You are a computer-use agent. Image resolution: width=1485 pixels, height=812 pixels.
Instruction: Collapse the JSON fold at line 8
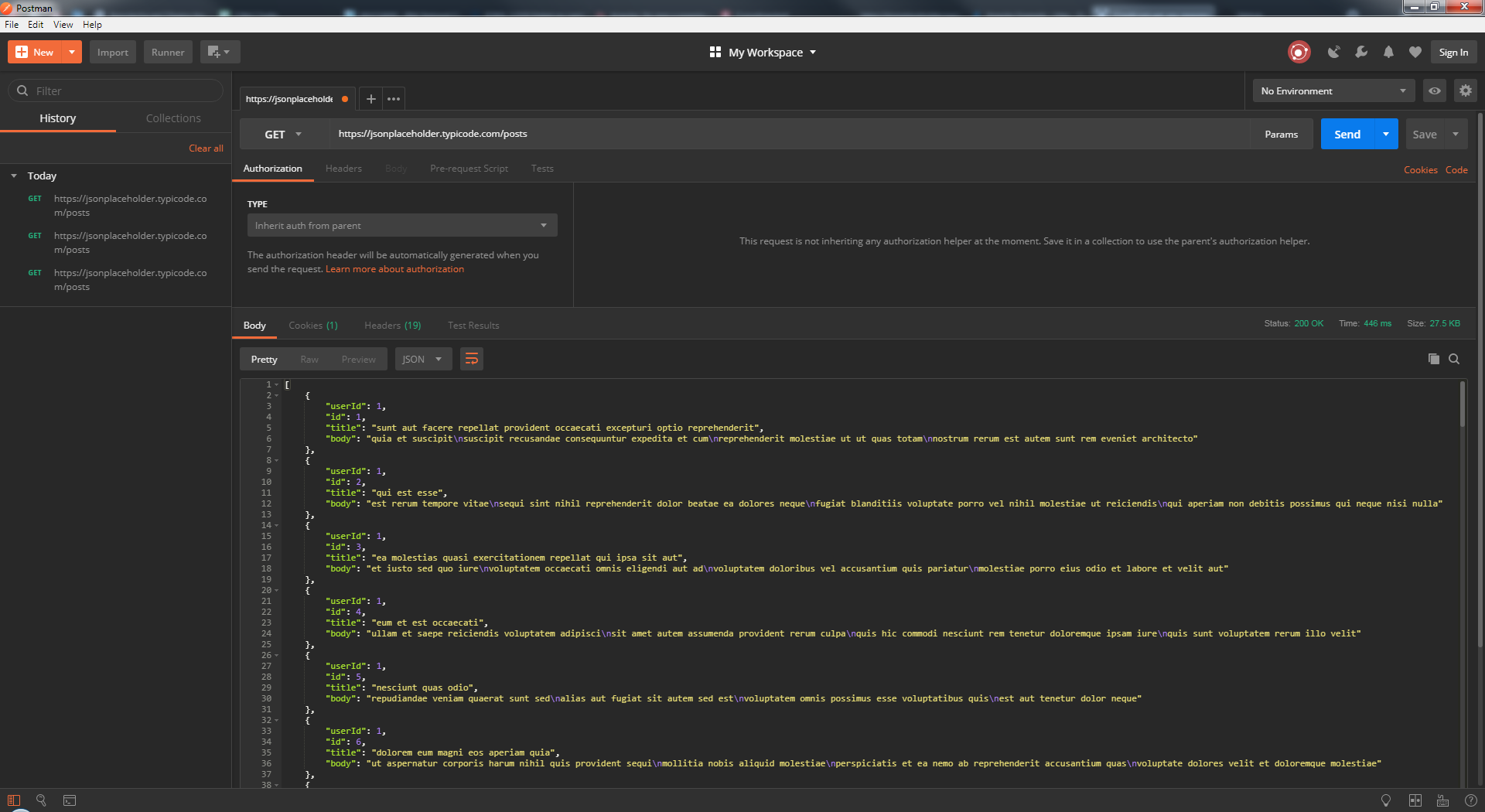(277, 460)
